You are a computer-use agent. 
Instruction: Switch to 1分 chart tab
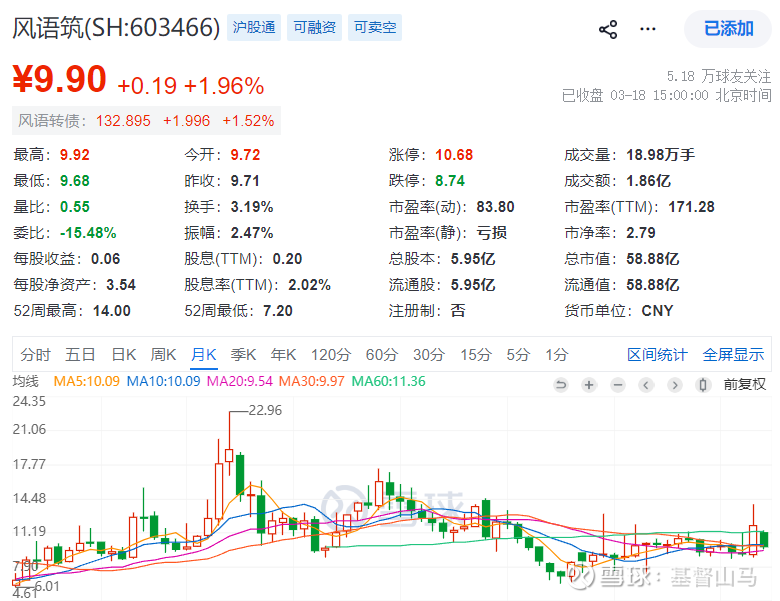557,355
